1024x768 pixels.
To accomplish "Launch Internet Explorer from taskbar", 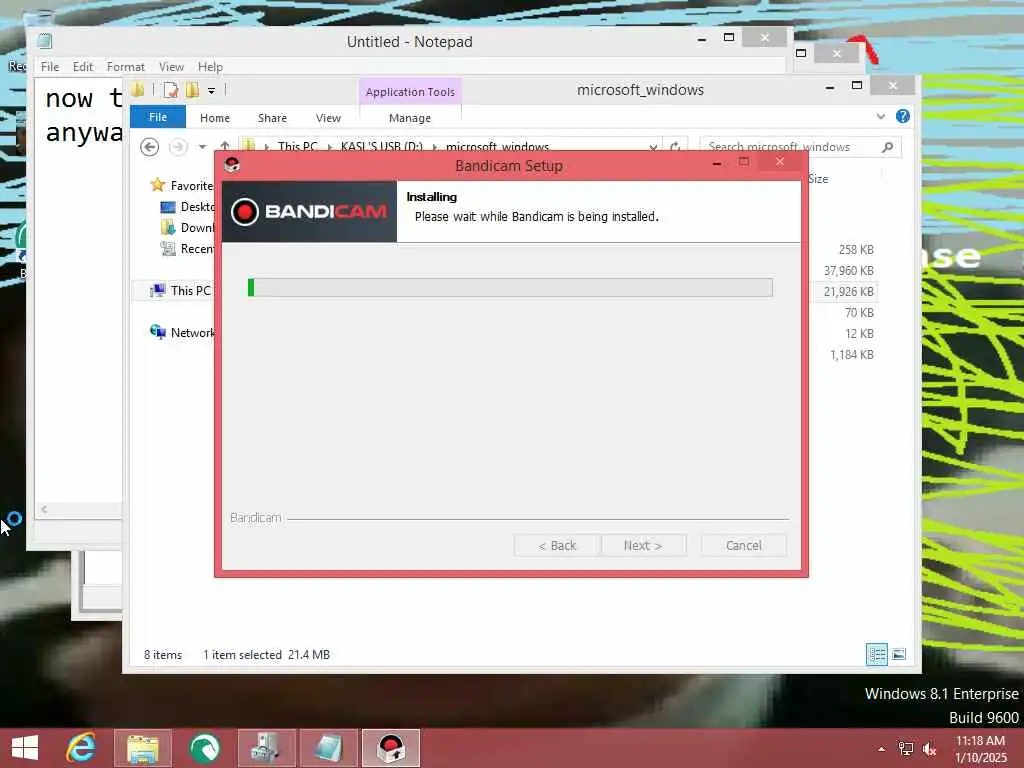I will tap(81, 748).
